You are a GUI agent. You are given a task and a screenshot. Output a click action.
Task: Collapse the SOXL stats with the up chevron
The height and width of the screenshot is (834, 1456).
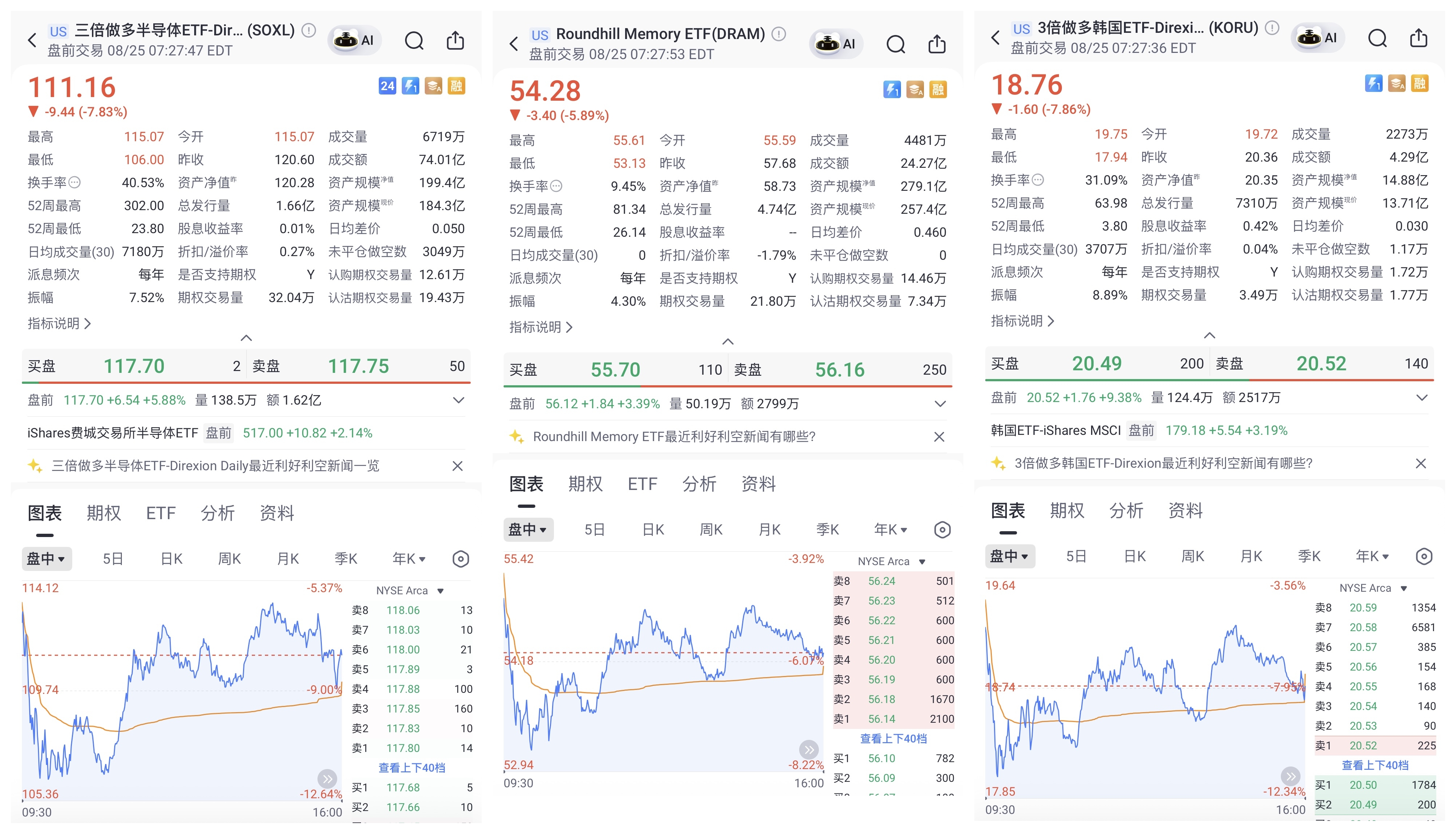tap(246, 338)
